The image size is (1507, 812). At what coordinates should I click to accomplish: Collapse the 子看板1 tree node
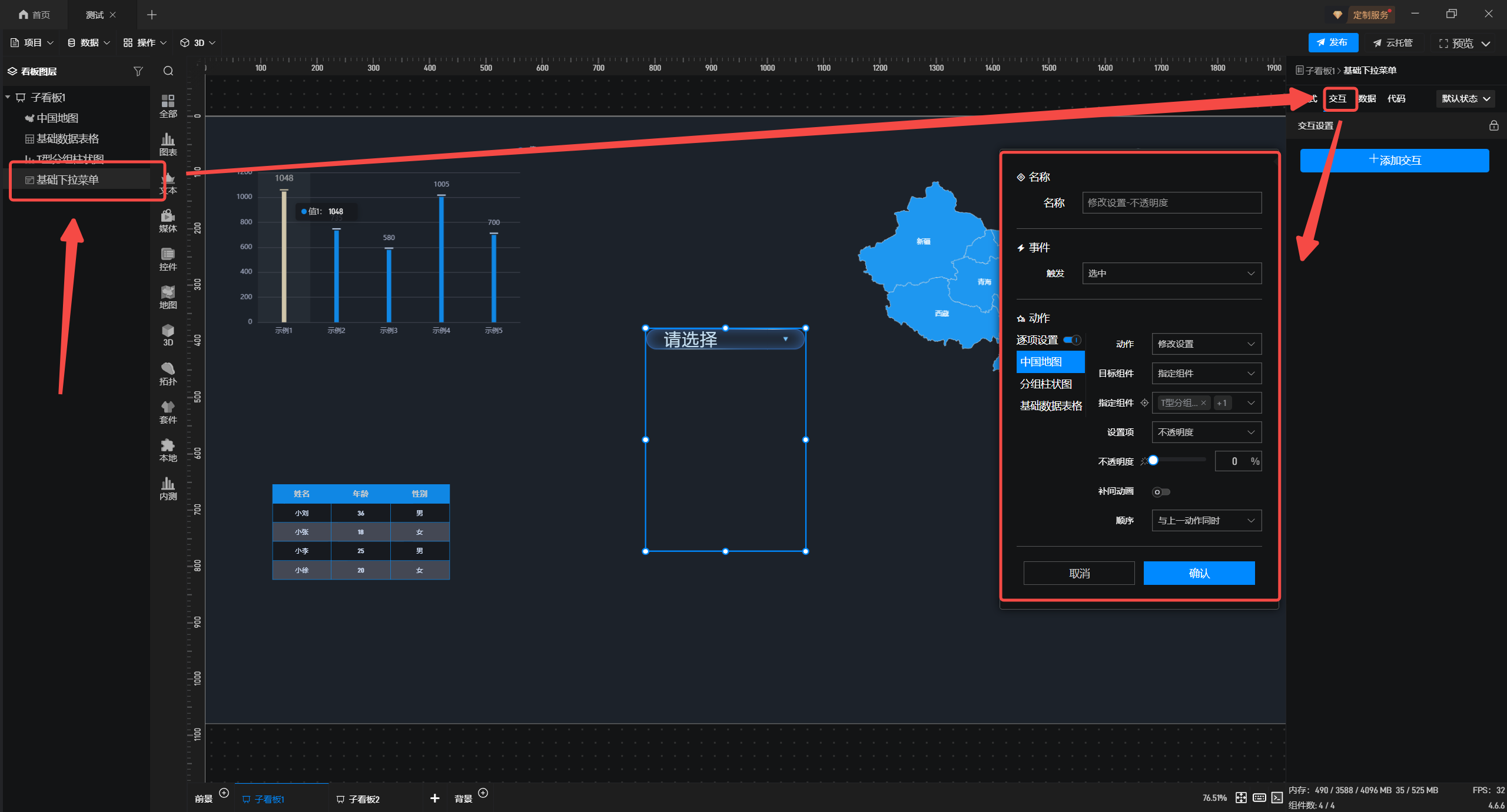(8, 97)
